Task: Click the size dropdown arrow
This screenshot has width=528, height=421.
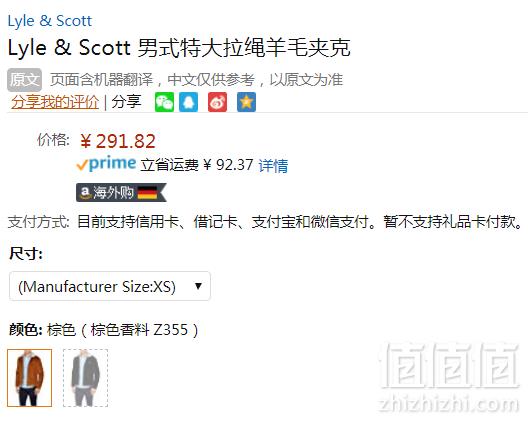Action: (198, 286)
